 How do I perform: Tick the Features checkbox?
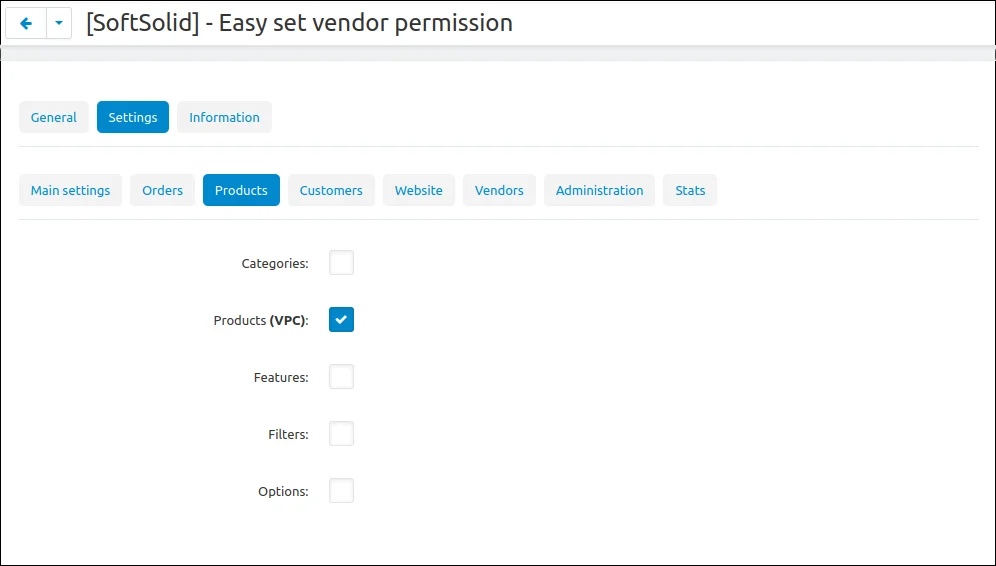click(x=341, y=377)
